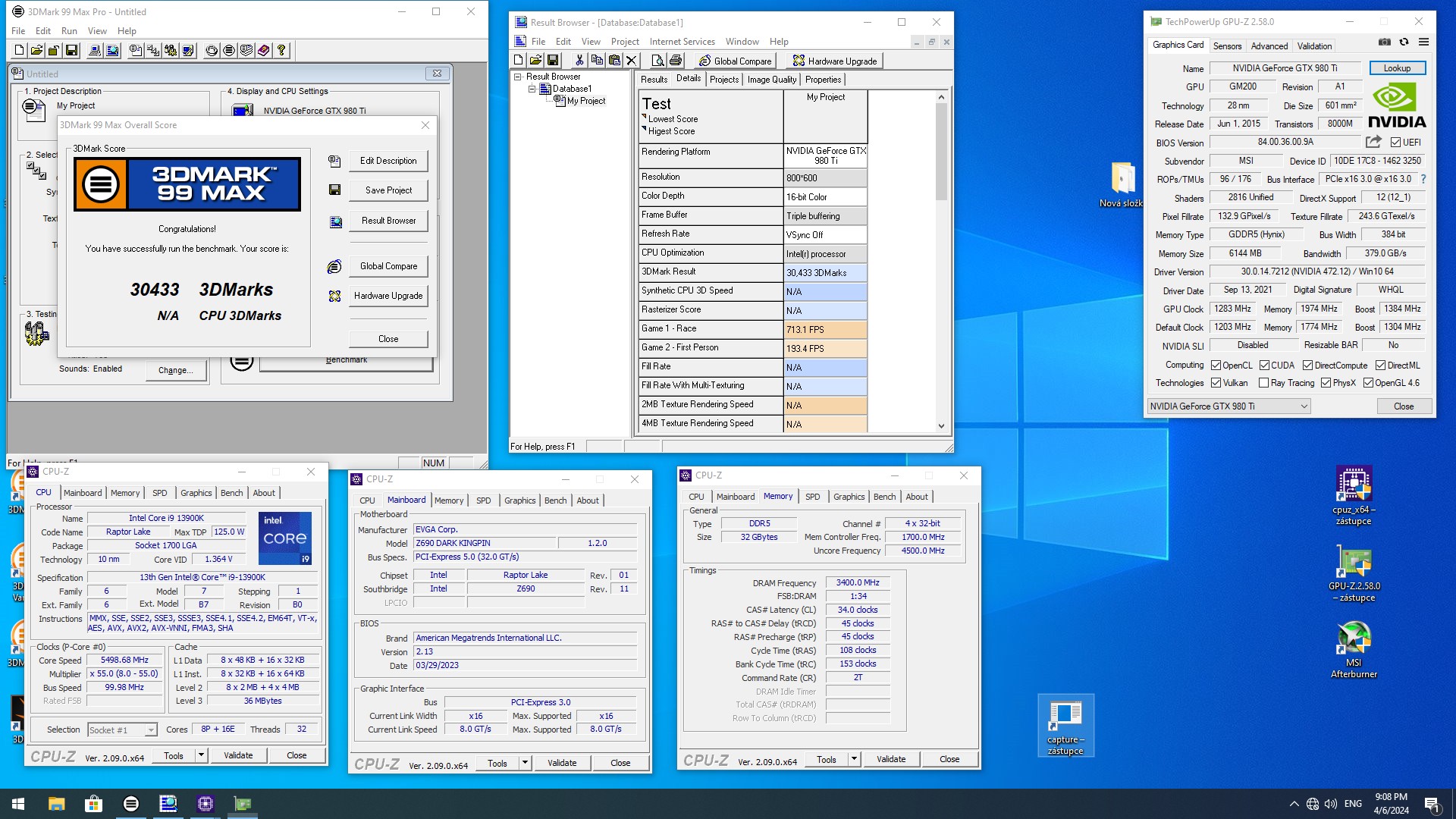Click the Print Preview icon in Result Browser toolbar
Screen dimensions: 1456x819
point(657,61)
